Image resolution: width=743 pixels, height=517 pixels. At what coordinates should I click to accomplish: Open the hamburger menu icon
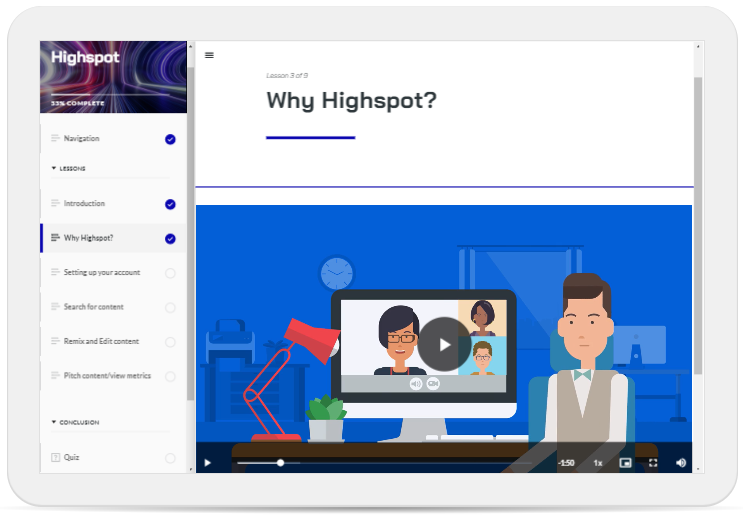[x=209, y=55]
